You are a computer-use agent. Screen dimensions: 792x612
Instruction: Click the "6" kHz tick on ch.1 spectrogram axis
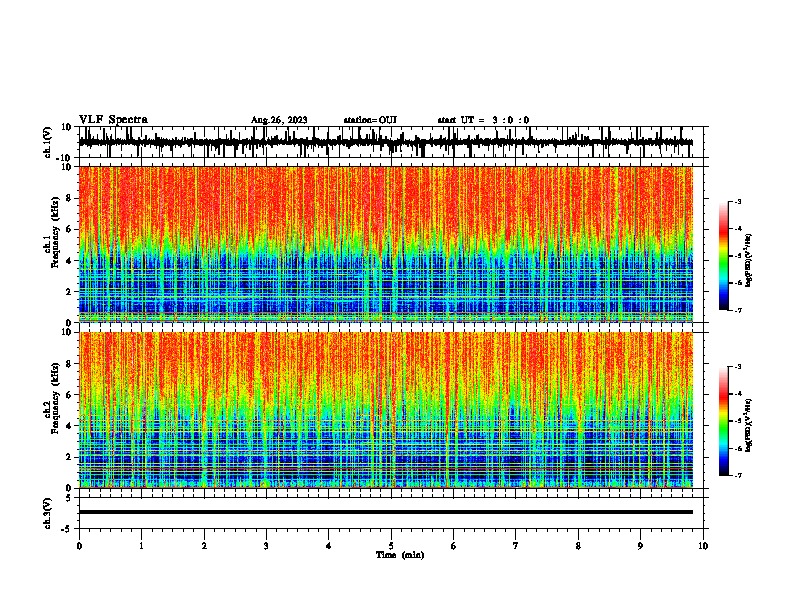tap(70, 230)
